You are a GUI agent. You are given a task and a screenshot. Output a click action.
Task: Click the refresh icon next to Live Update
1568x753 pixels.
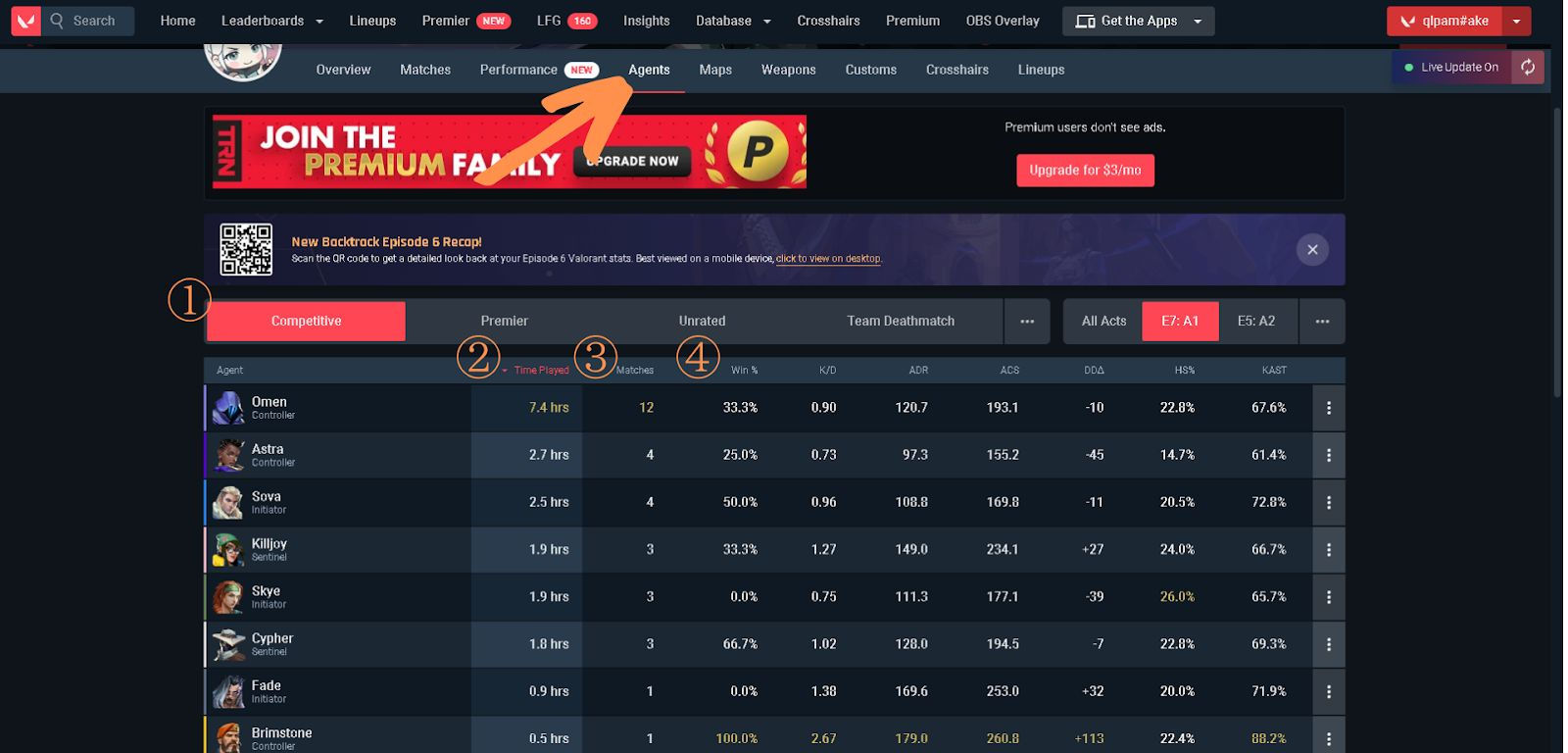click(x=1528, y=68)
